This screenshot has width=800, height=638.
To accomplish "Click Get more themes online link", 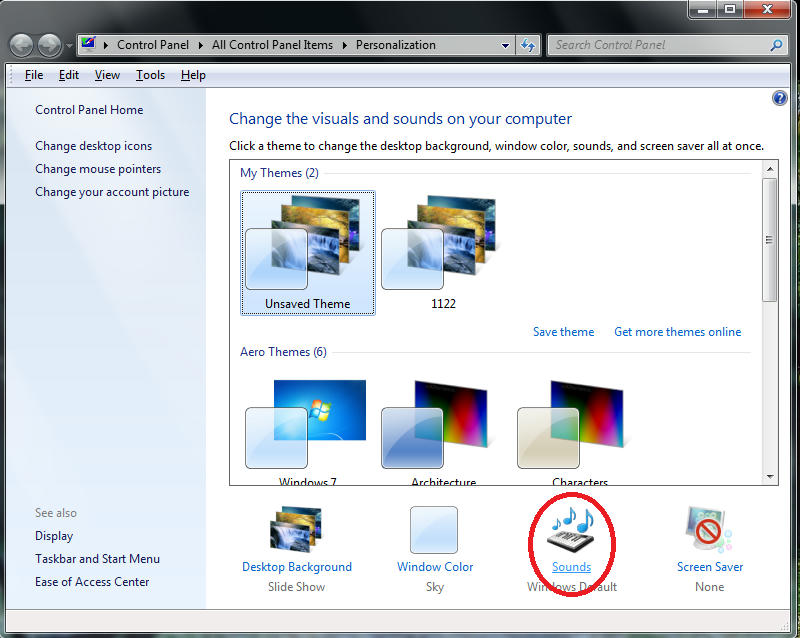I will 677,332.
